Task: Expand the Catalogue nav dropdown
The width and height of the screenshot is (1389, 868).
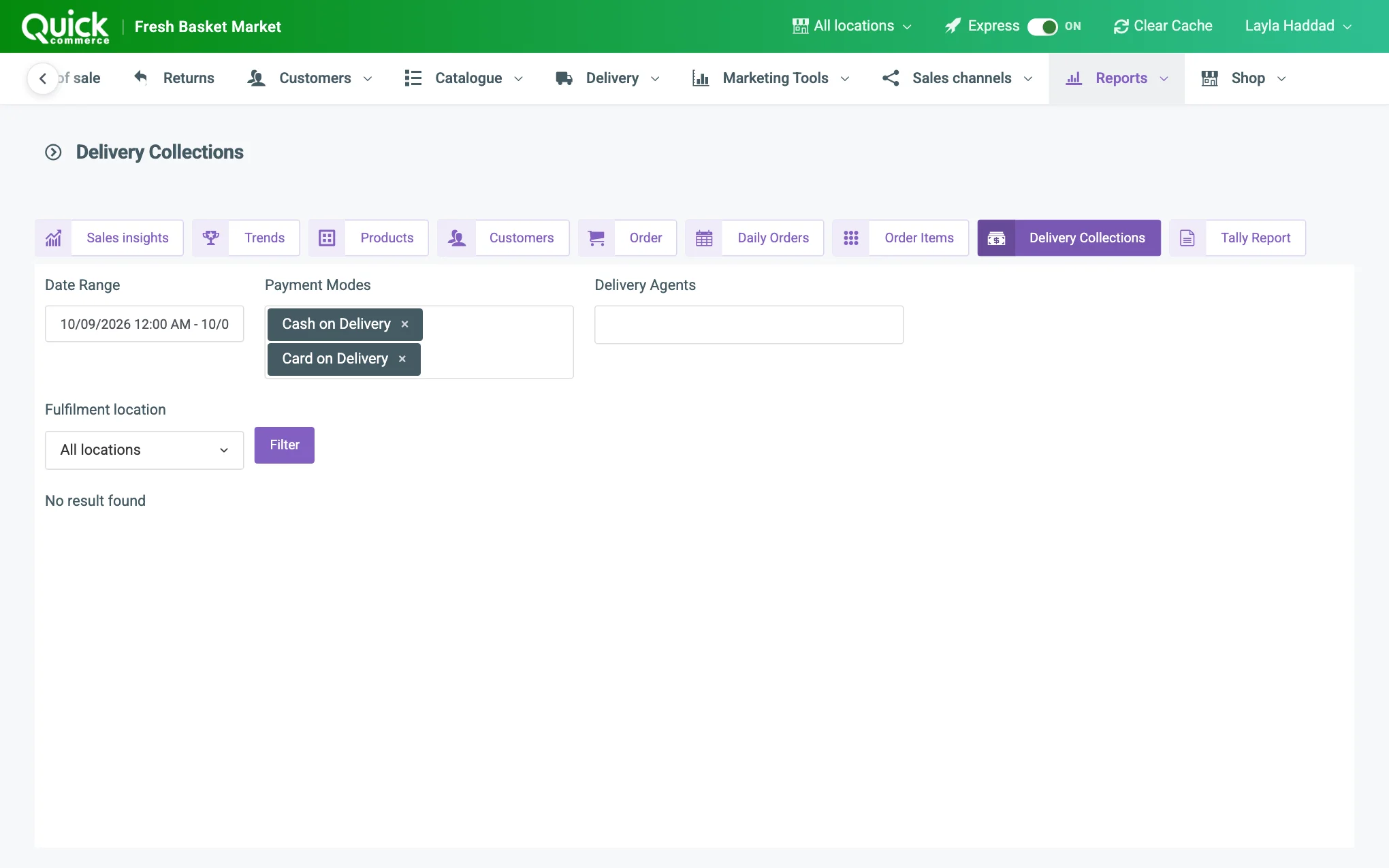Action: [518, 79]
